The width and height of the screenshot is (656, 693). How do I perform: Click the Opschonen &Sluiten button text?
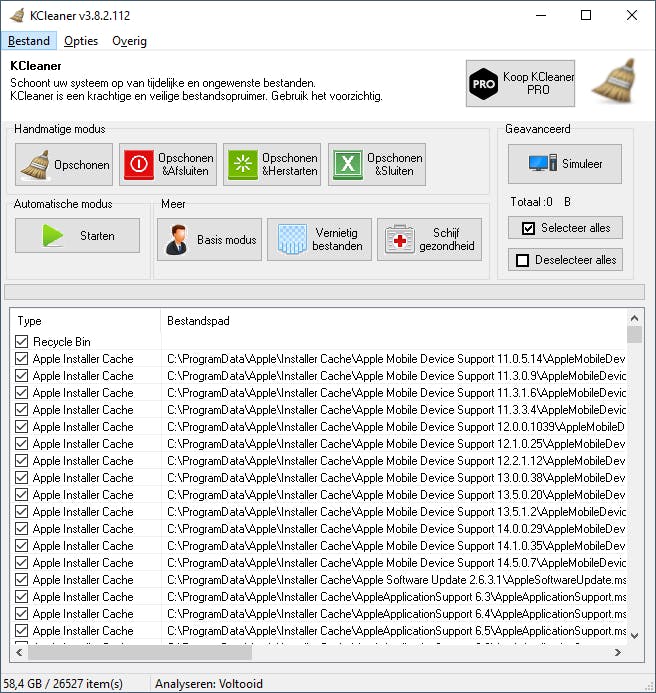[x=395, y=164]
